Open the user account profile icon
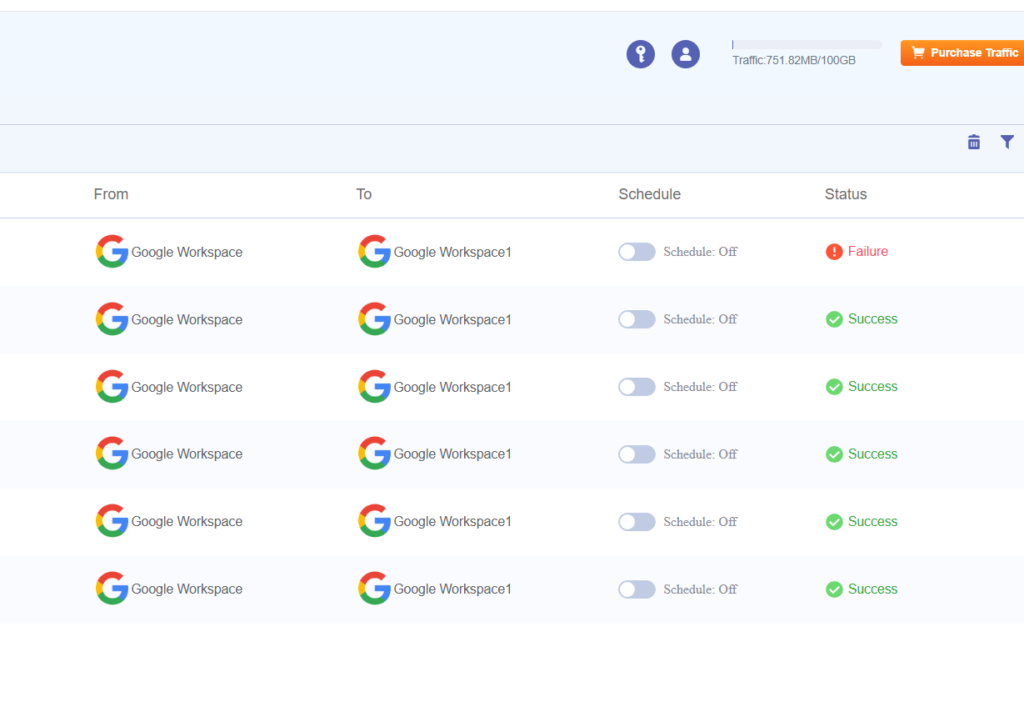Screen dimensions: 1024x702 click(685, 54)
